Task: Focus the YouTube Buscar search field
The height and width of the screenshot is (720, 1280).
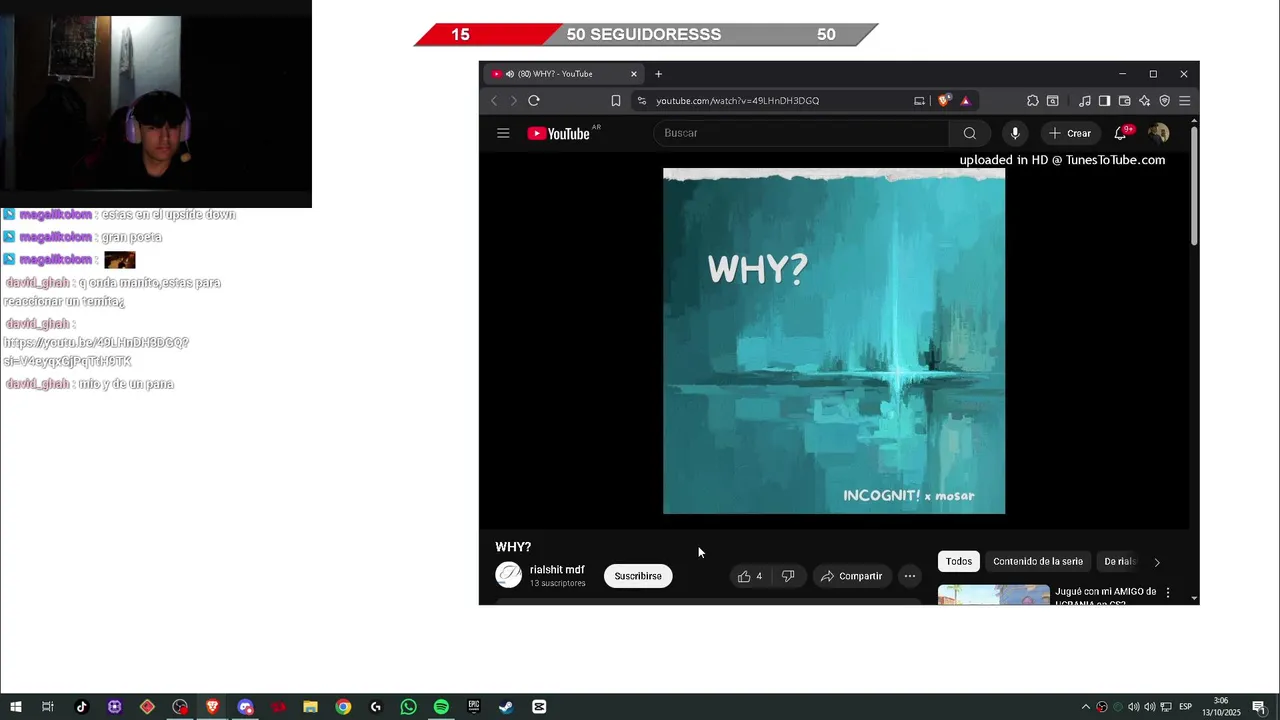Action: click(802, 133)
